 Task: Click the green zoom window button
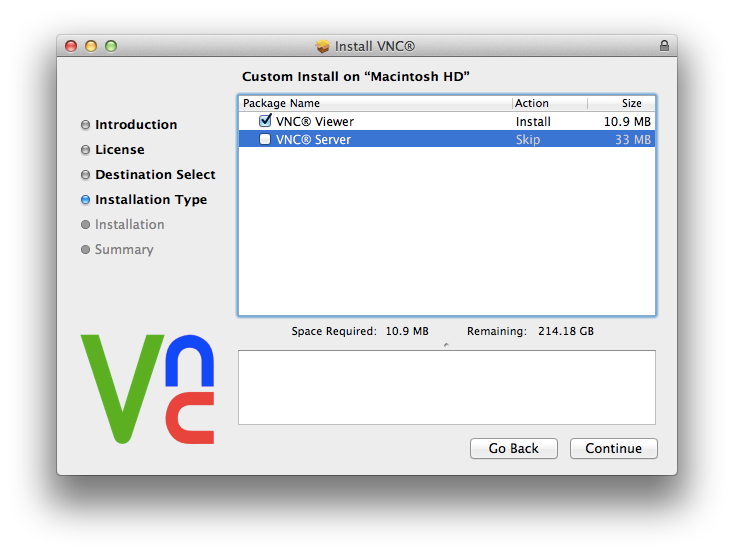point(111,46)
